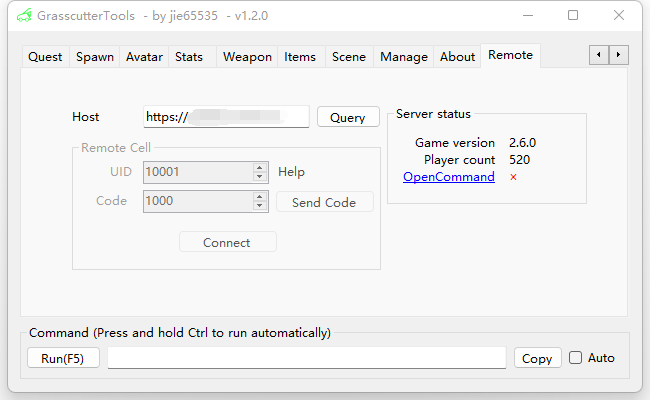
Task: Open the Quest tab
Action: coord(45,57)
